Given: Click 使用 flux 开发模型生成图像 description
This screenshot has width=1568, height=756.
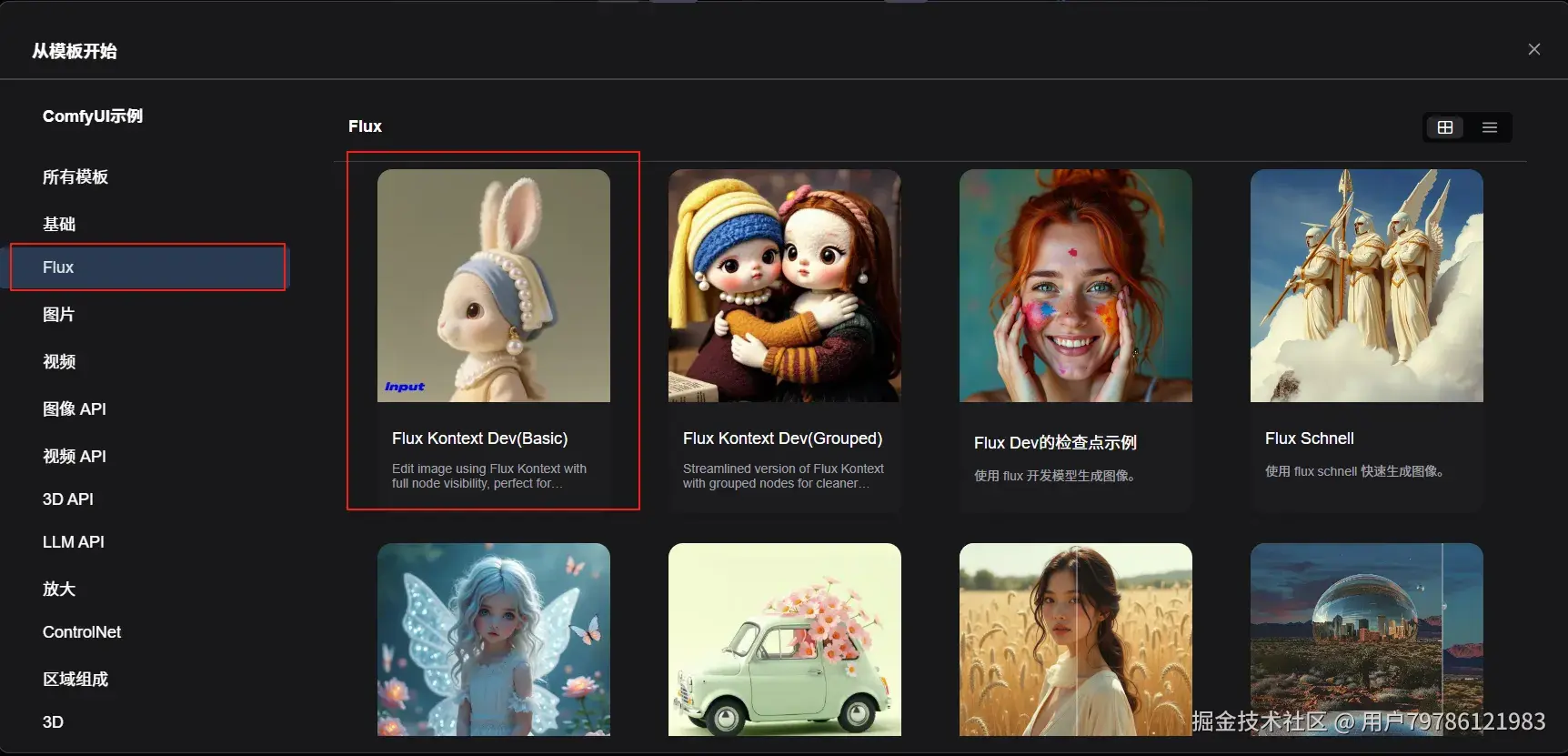Looking at the screenshot, I should pos(1055,476).
